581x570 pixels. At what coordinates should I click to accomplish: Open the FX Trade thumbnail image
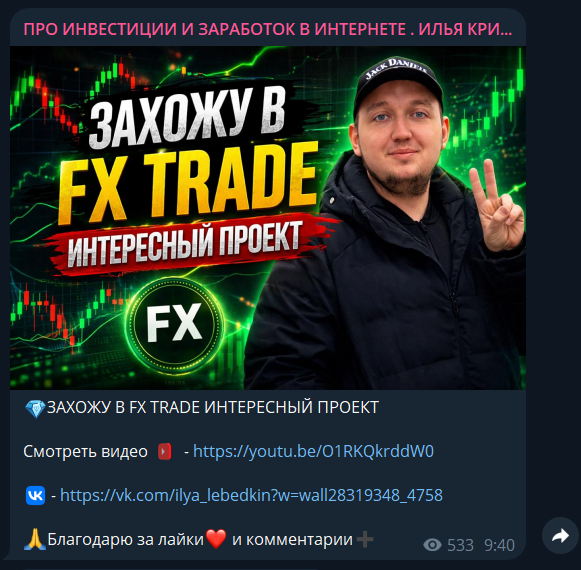tap(268, 218)
